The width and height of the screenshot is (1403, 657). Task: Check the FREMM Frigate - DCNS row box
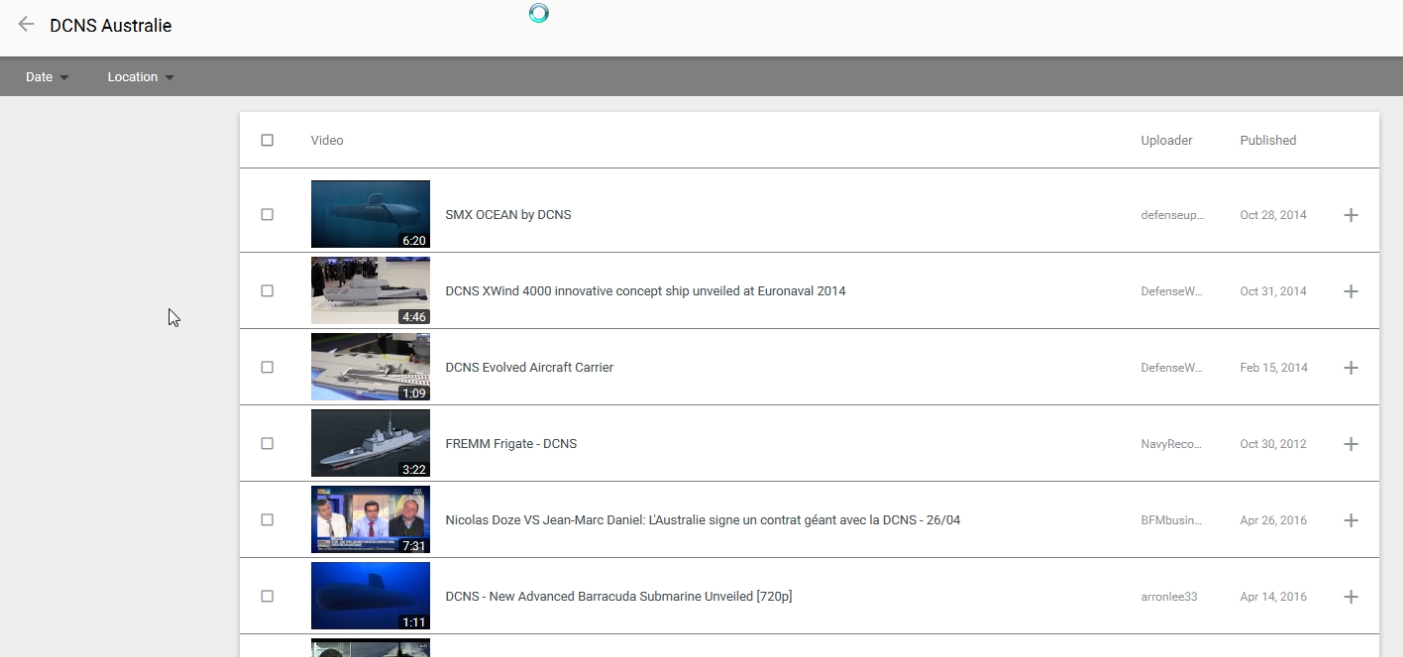(x=267, y=443)
